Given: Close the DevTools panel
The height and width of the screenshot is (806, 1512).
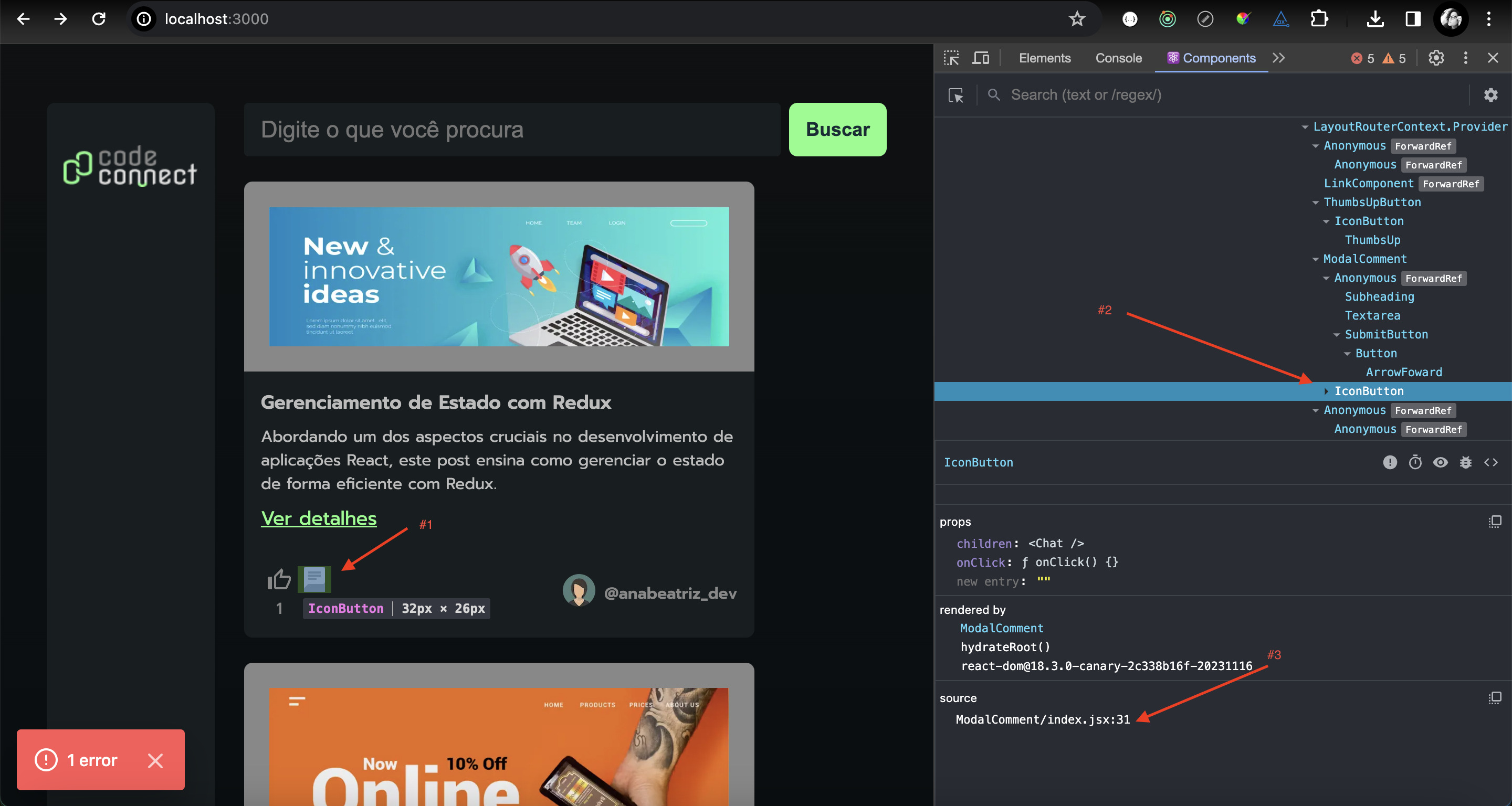Looking at the screenshot, I should 1493,58.
